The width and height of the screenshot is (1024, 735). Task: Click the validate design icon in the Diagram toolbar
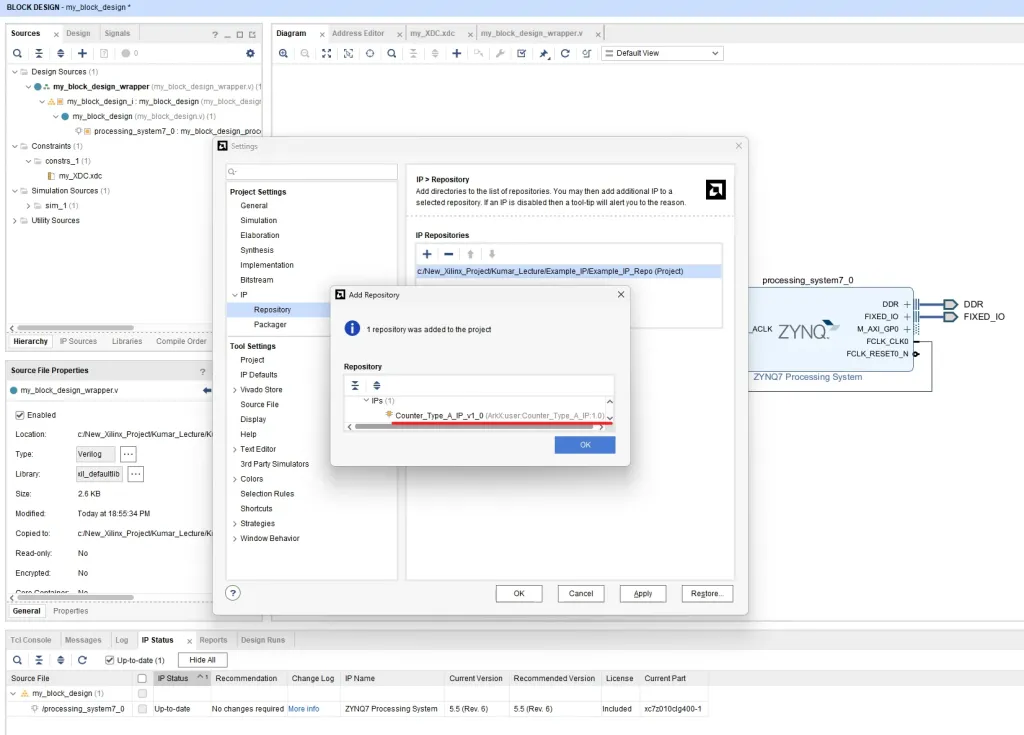pyautogui.click(x=522, y=53)
